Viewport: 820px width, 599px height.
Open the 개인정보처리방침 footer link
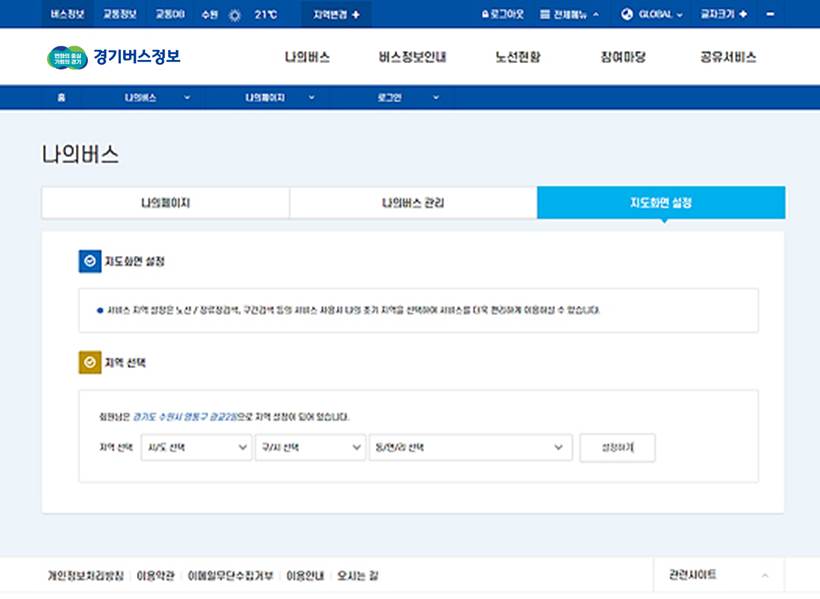pos(86,576)
